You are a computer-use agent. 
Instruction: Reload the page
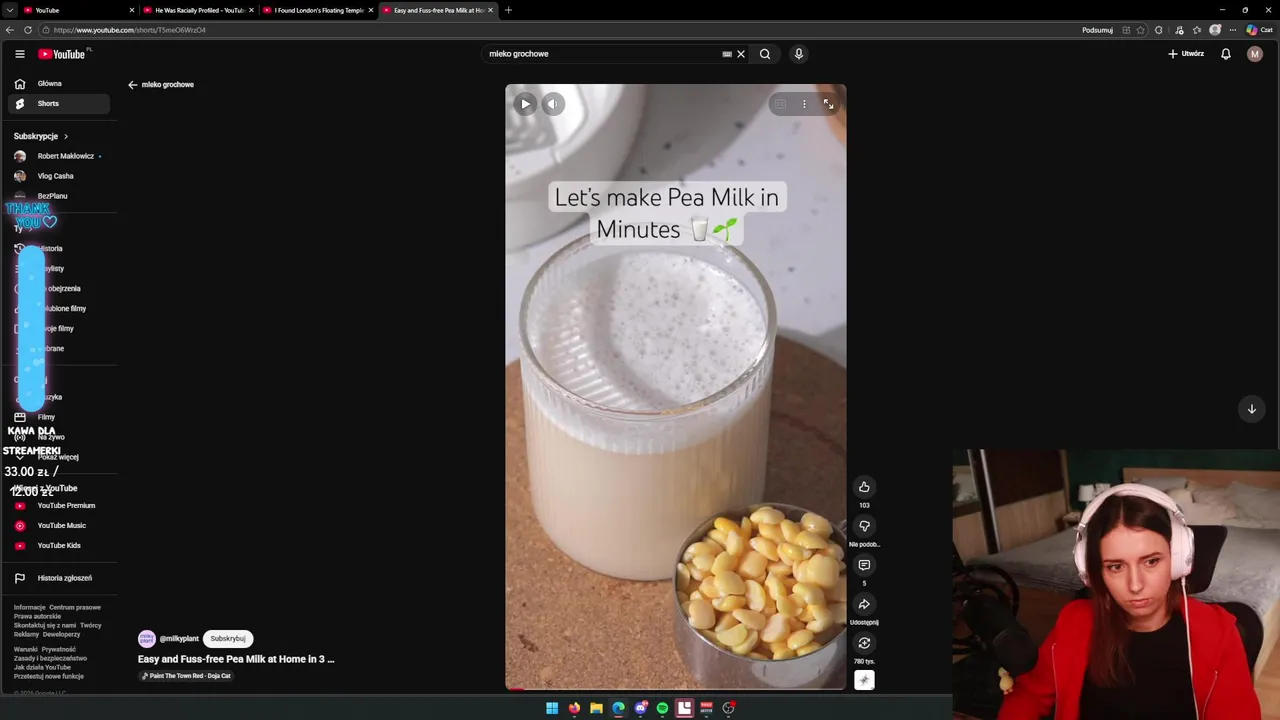pos(27,30)
